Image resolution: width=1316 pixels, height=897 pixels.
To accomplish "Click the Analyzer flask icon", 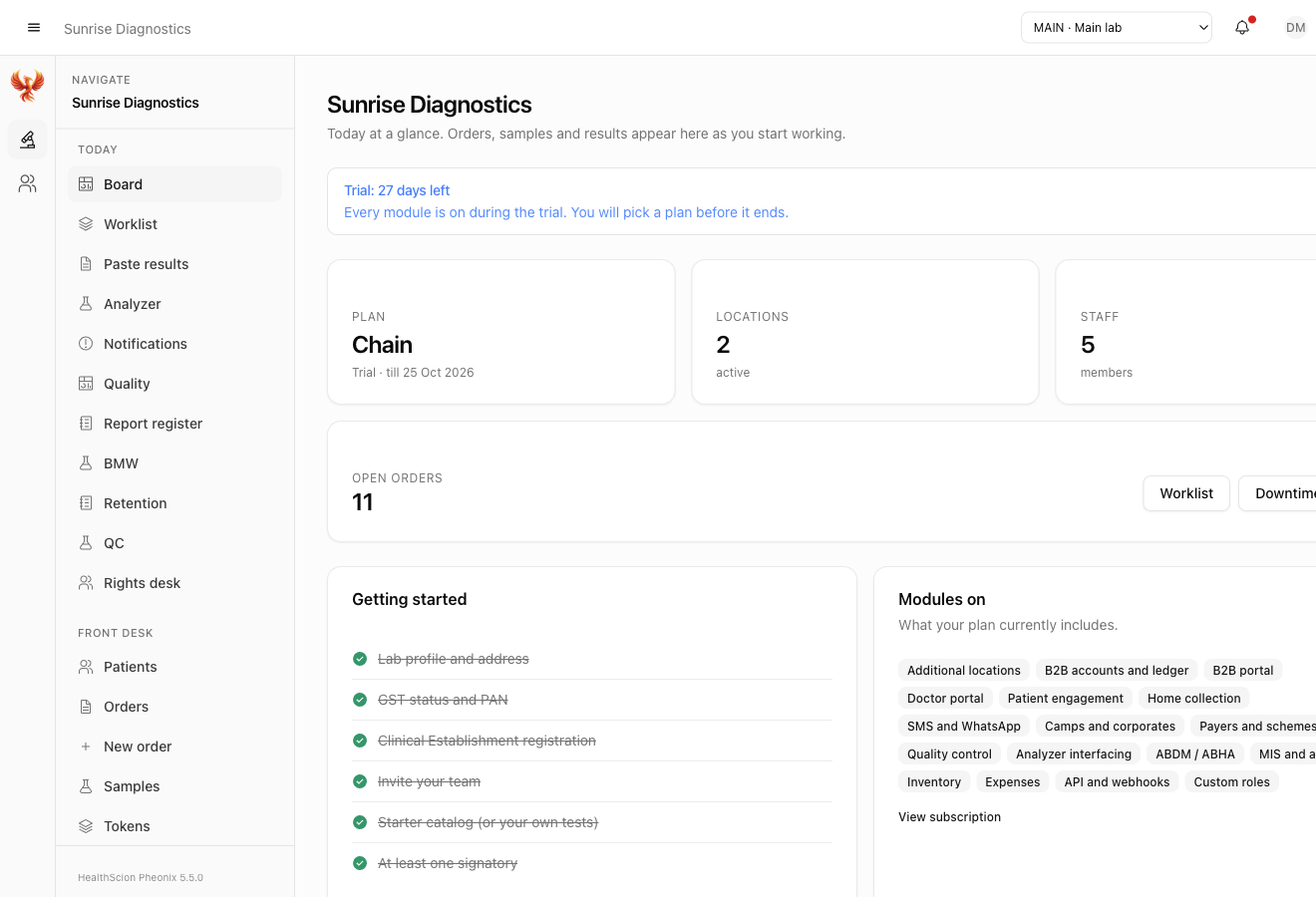I will click(x=86, y=304).
